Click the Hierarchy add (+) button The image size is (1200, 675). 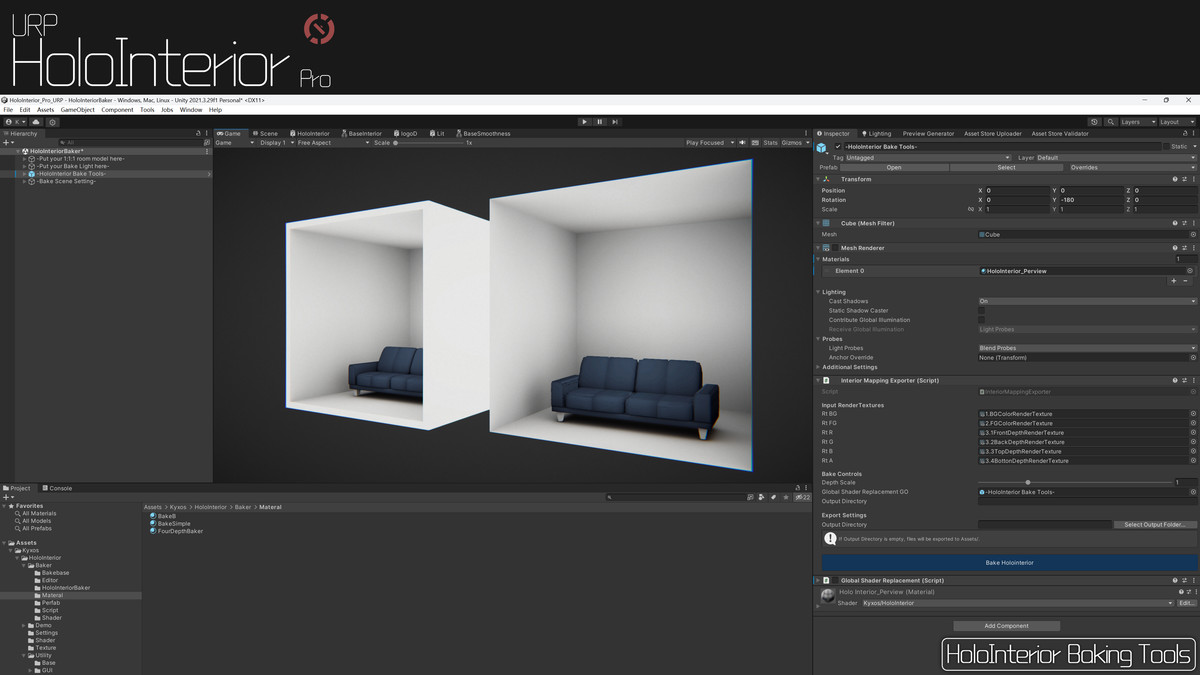(x=7, y=142)
